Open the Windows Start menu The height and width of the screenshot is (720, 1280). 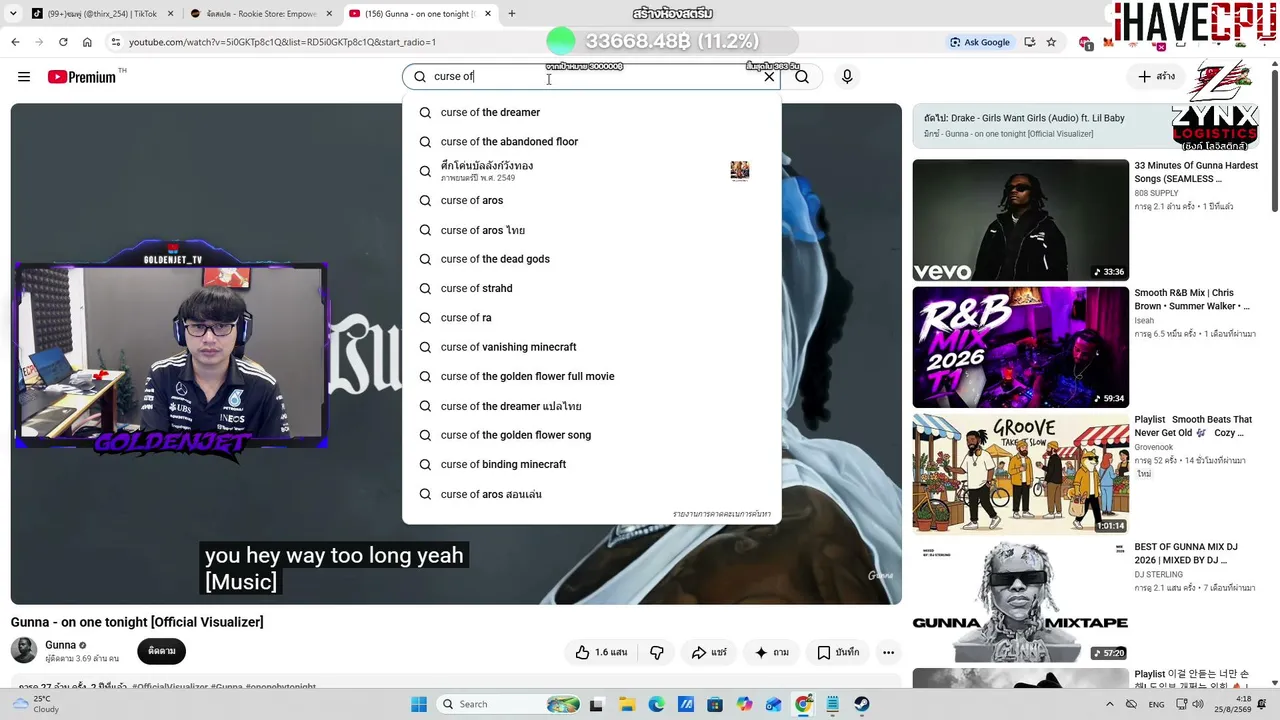(x=419, y=704)
